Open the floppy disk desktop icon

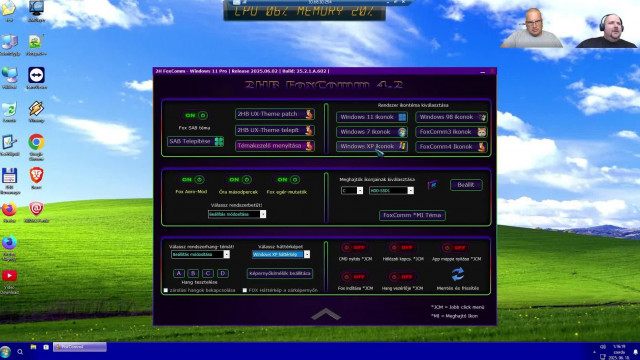coord(9,176)
